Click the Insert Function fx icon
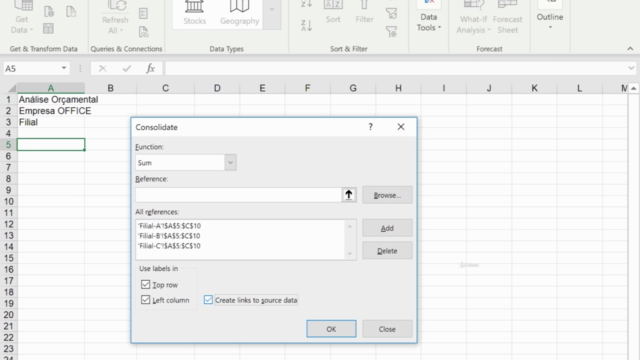This screenshot has height=360, width=640. point(150,69)
